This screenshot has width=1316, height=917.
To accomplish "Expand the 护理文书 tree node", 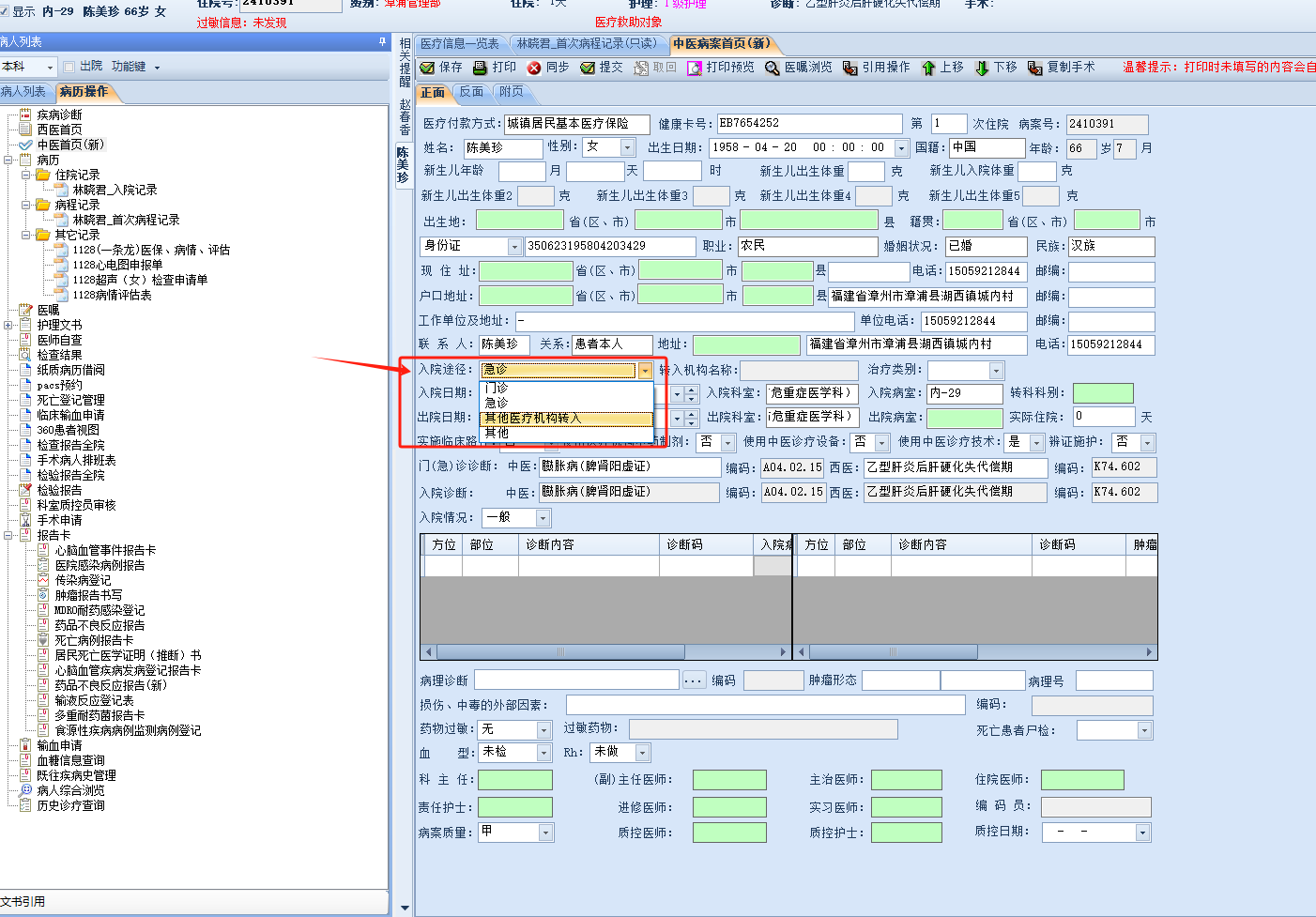I will (8, 325).
